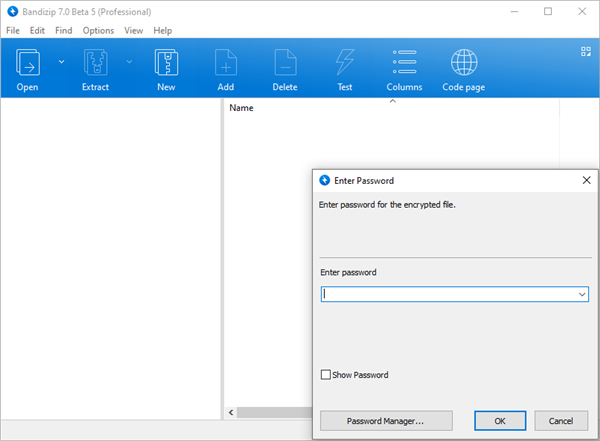Open the File menu
The width and height of the screenshot is (600, 441).
[13, 30]
